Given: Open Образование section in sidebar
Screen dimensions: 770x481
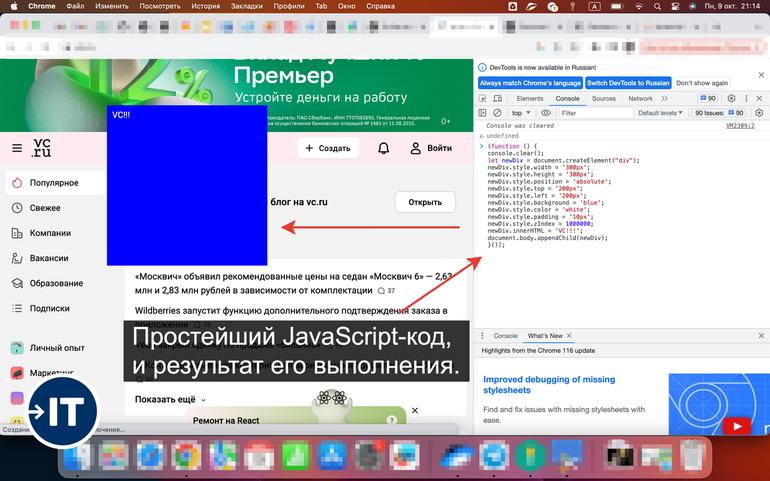Looking at the screenshot, I should tap(55, 283).
